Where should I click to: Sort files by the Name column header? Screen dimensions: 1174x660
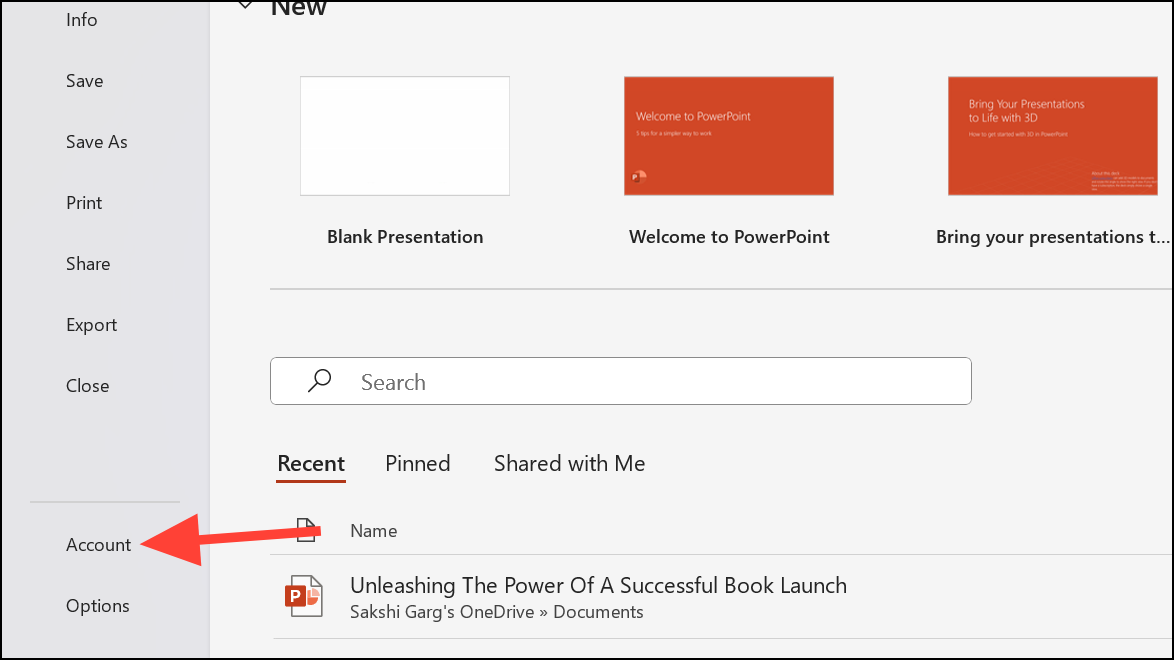pos(374,531)
